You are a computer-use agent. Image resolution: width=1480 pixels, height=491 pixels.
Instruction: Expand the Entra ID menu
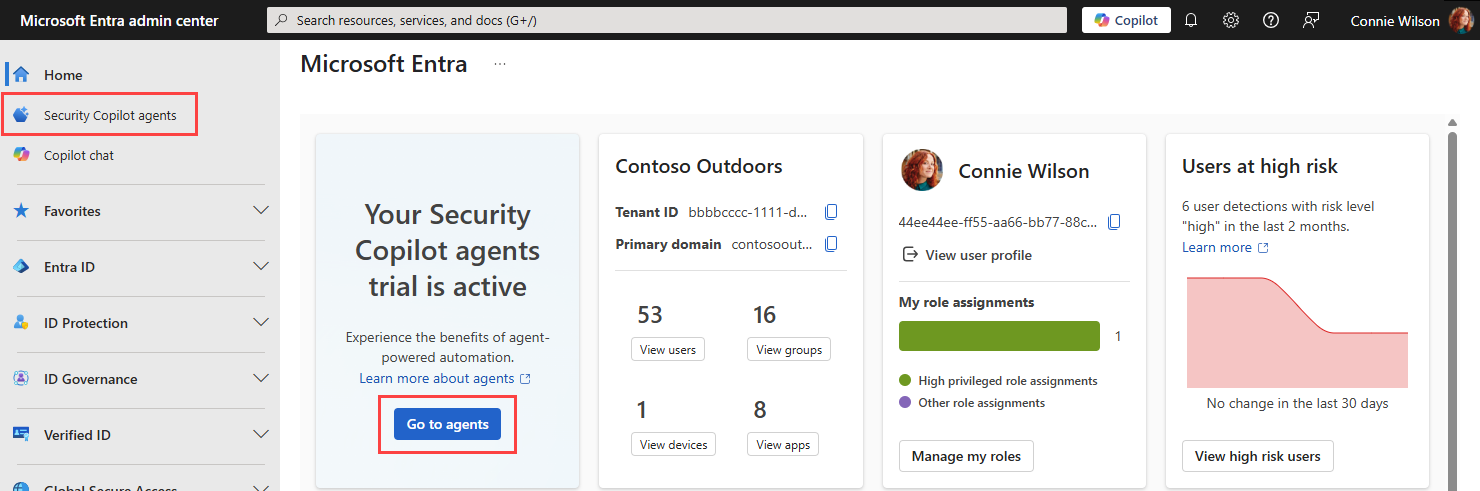click(140, 267)
